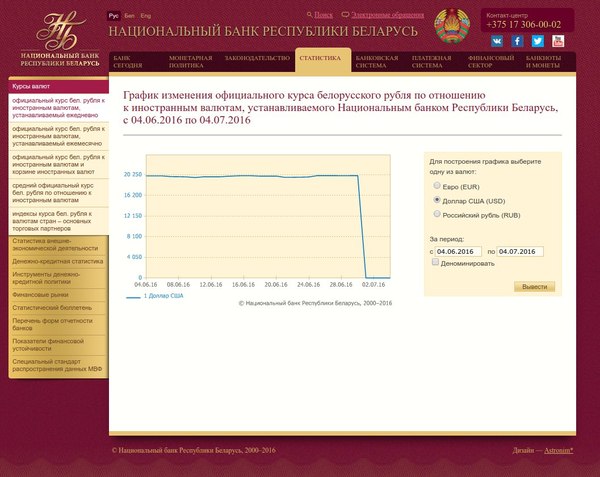Click the 20 250 y-axis label
Screen dimensions: 600x477
[x=132, y=174]
